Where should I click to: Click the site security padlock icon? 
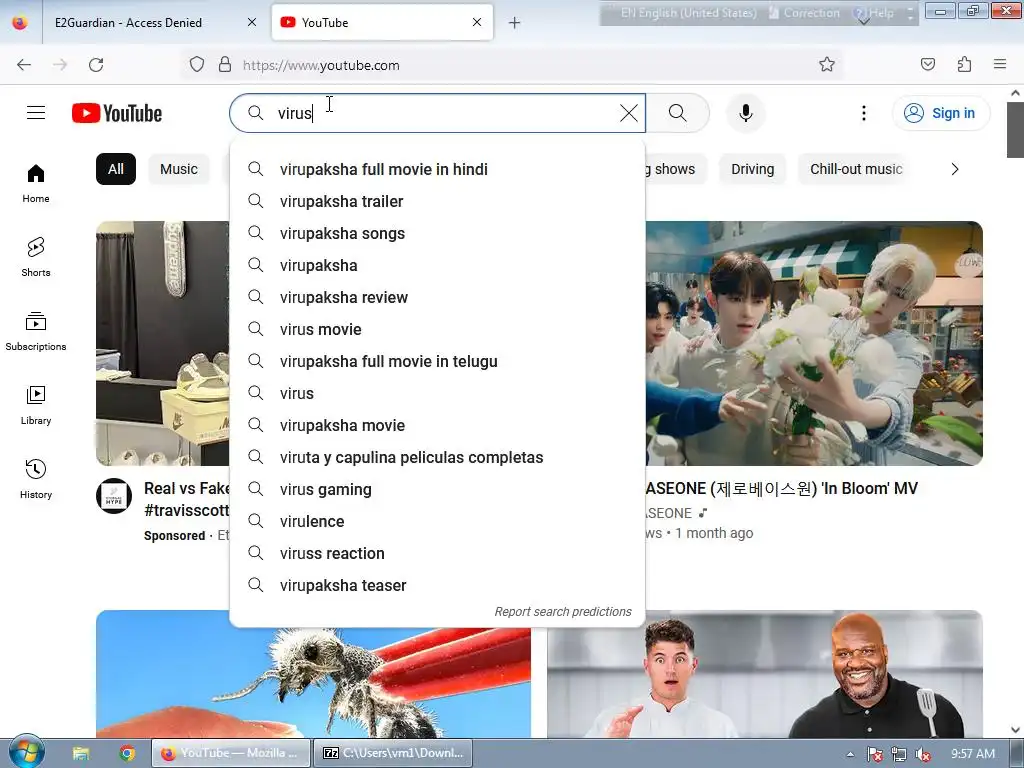point(225,65)
